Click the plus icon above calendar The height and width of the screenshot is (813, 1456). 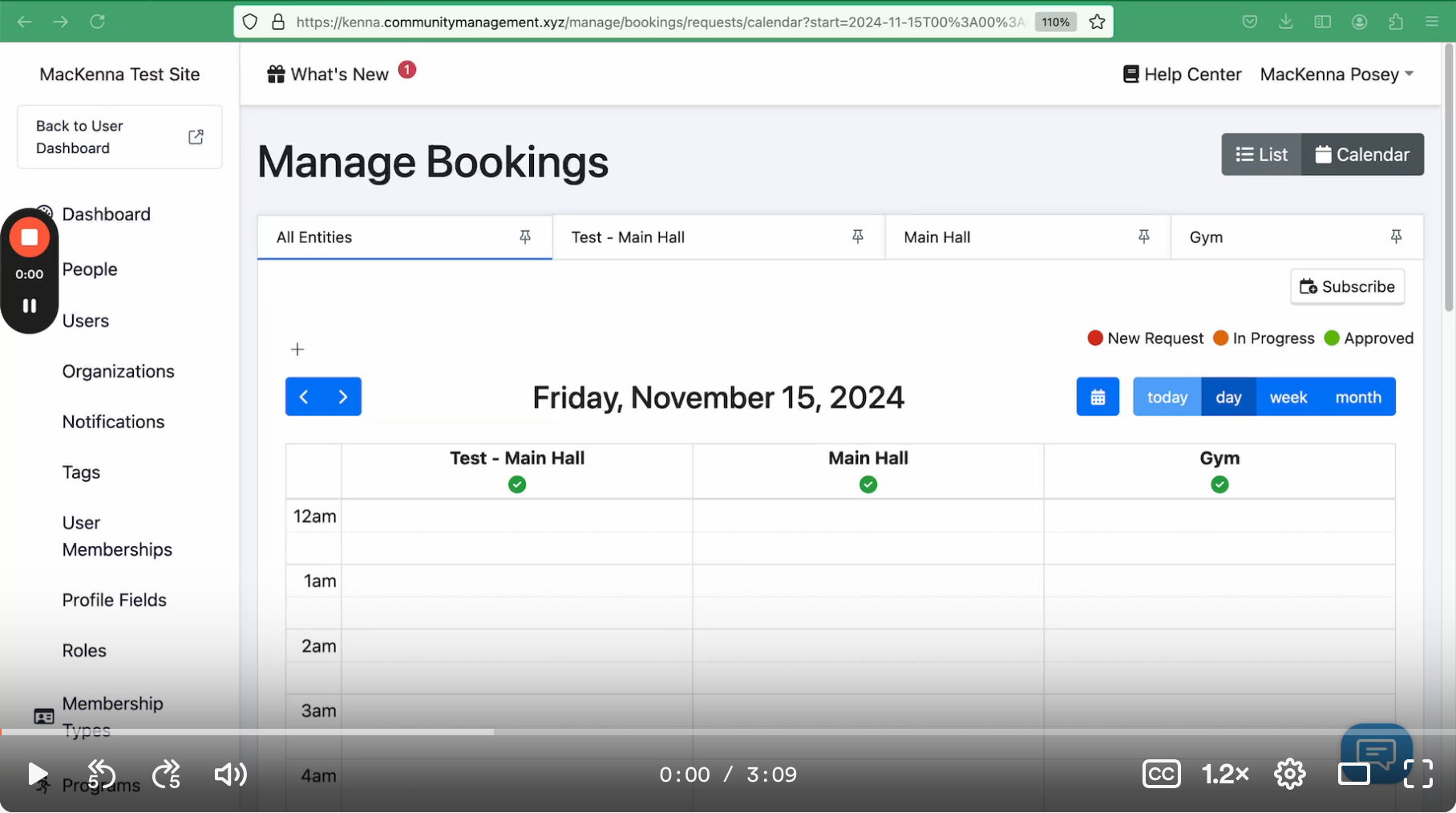click(297, 350)
